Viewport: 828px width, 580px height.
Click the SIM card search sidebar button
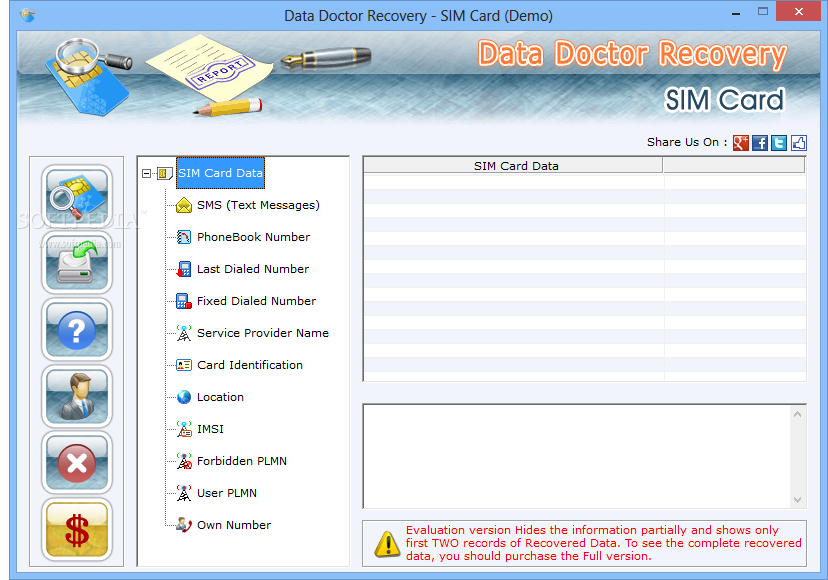[x=77, y=196]
